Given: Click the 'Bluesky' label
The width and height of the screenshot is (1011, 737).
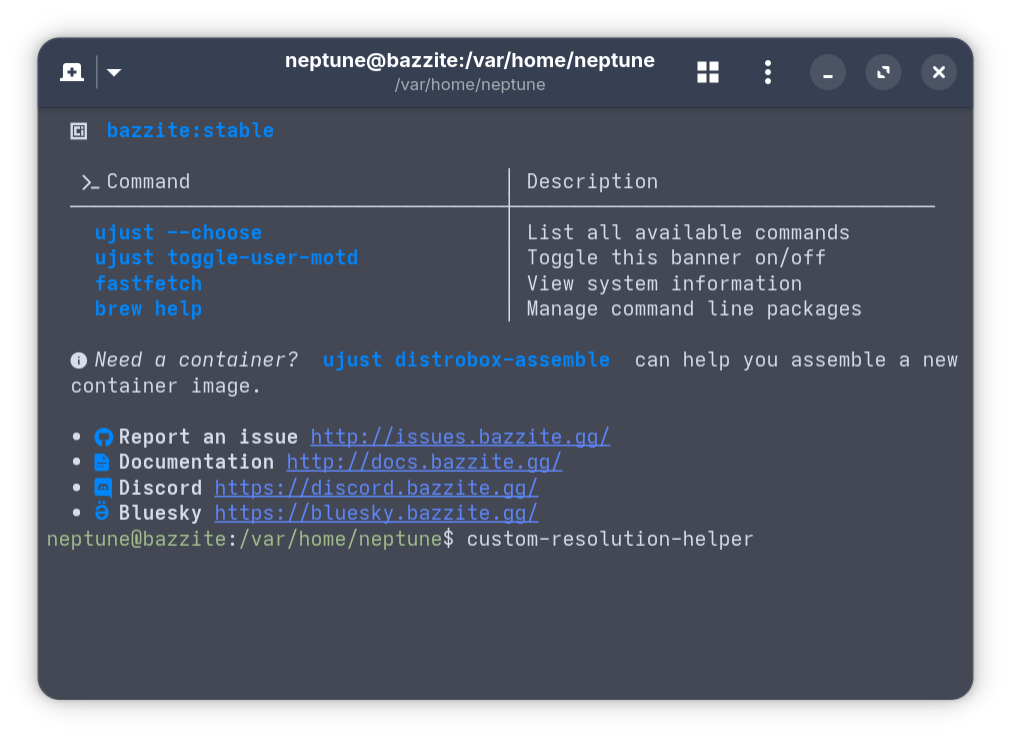Looking at the screenshot, I should point(161,513).
